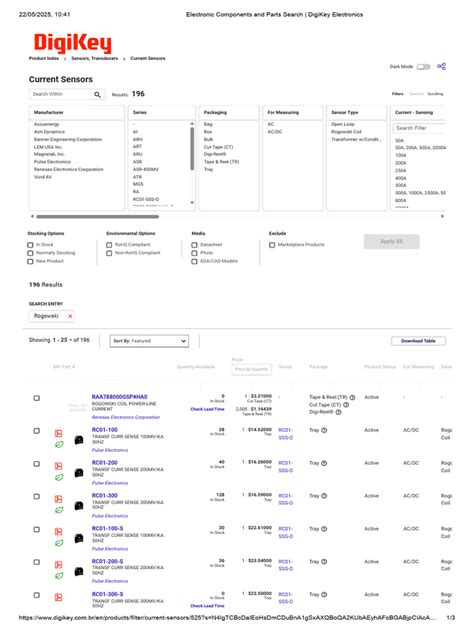Click the info icon next to Tape & Reel (TR)
Screen dimensions: 474x632
[x=352, y=397]
